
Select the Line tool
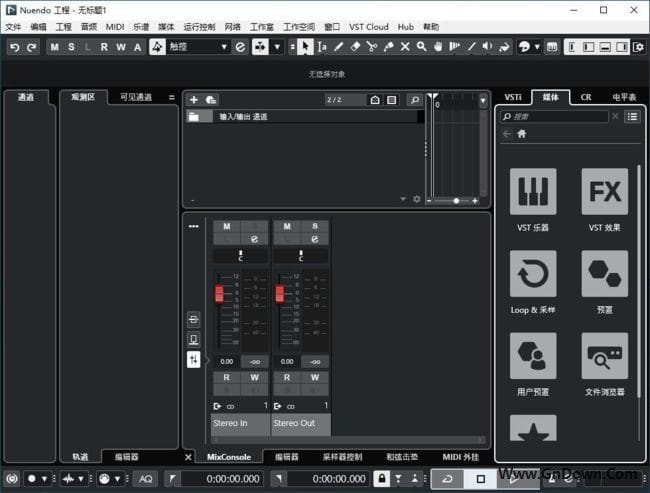tap(471, 47)
